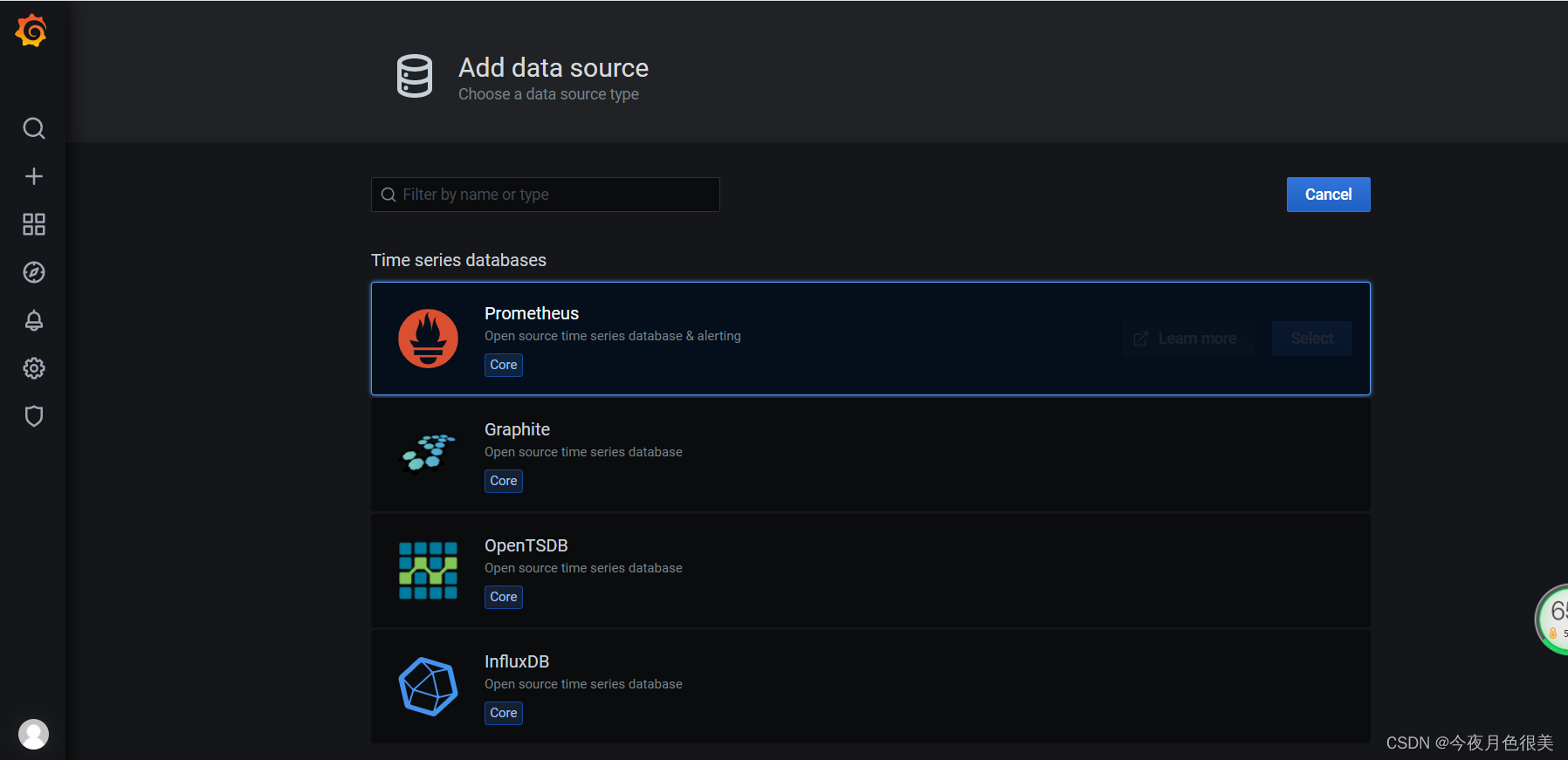Image resolution: width=1568 pixels, height=760 pixels.
Task: Open Explore compass icon
Action: pyautogui.click(x=34, y=272)
